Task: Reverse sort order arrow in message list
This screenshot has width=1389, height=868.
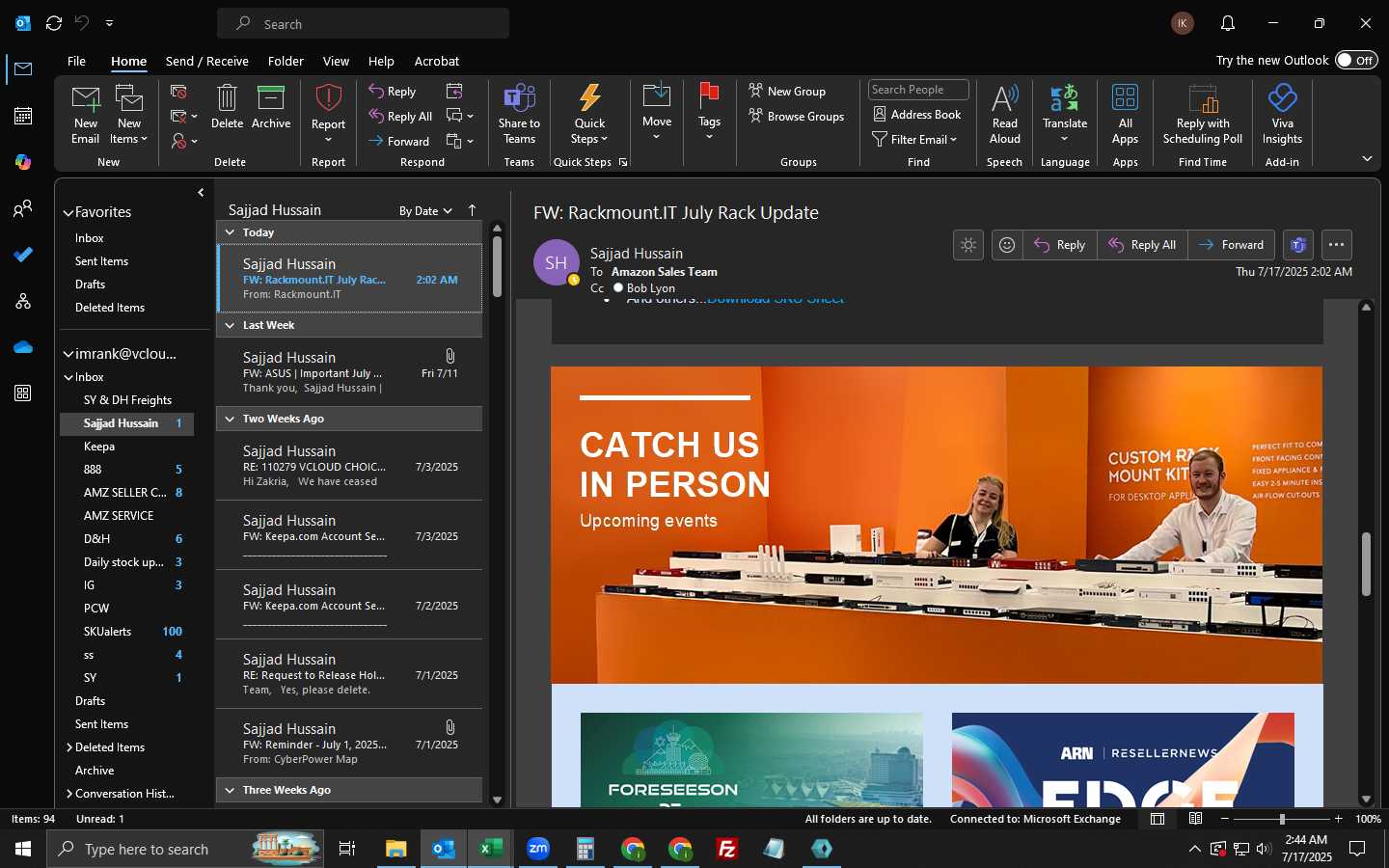Action: (472, 210)
